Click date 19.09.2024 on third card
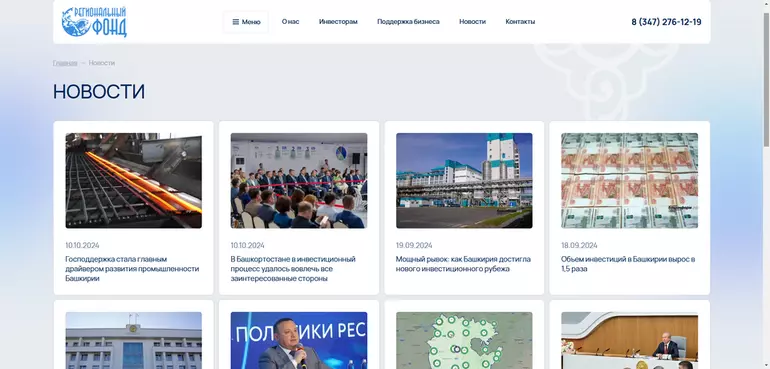Screen dimensions: 770x369 (x=414, y=245)
